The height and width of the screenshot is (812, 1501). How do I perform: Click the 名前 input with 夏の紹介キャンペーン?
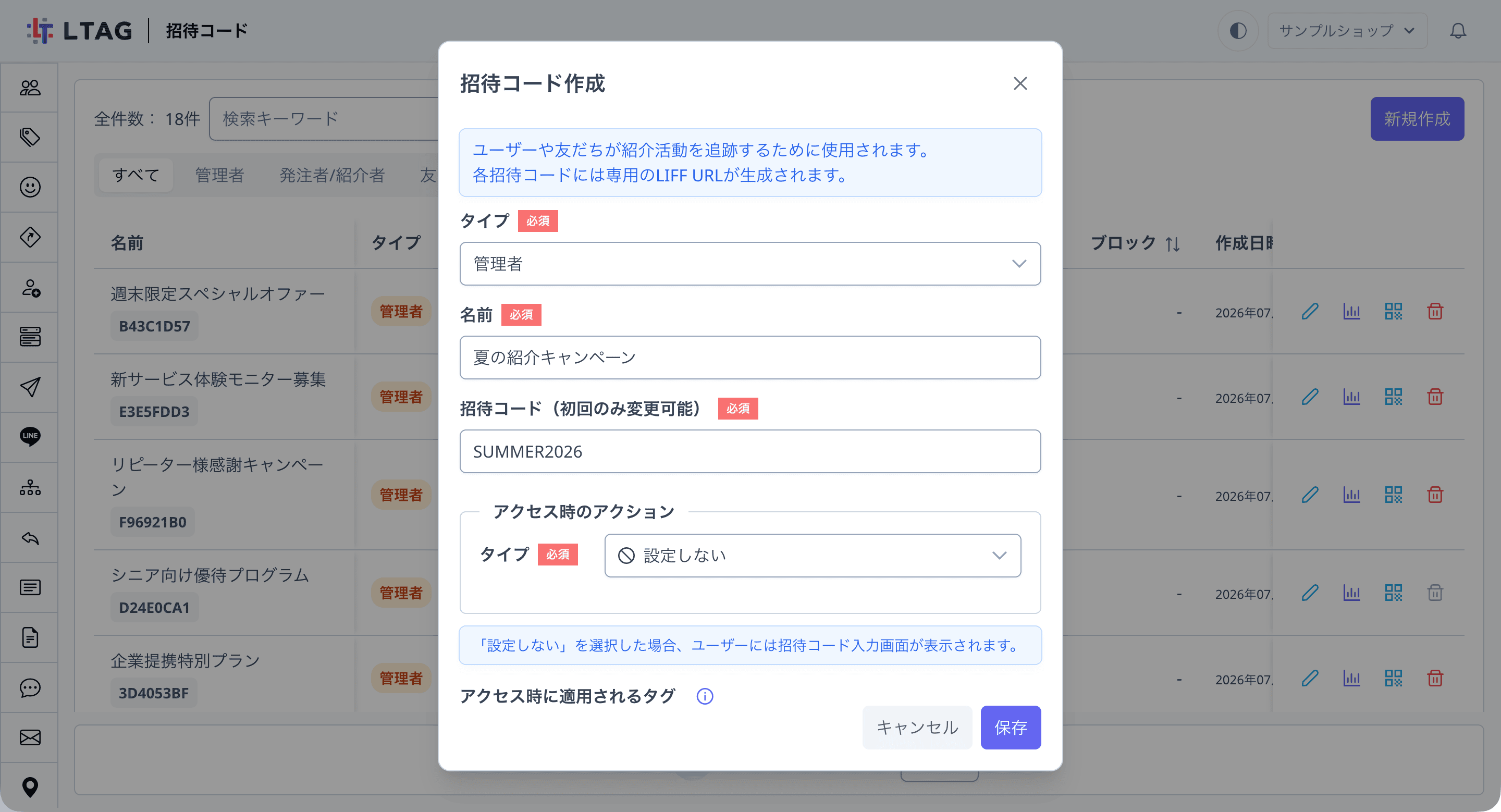pyautogui.click(x=750, y=358)
